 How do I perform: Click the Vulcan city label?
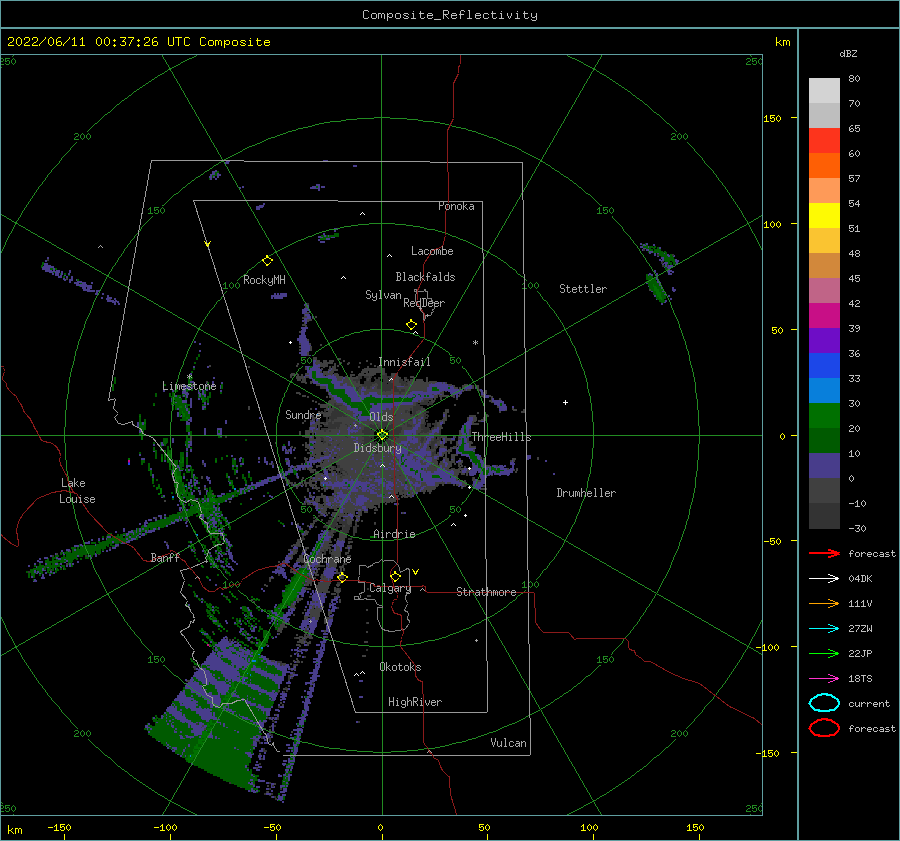pos(509,743)
